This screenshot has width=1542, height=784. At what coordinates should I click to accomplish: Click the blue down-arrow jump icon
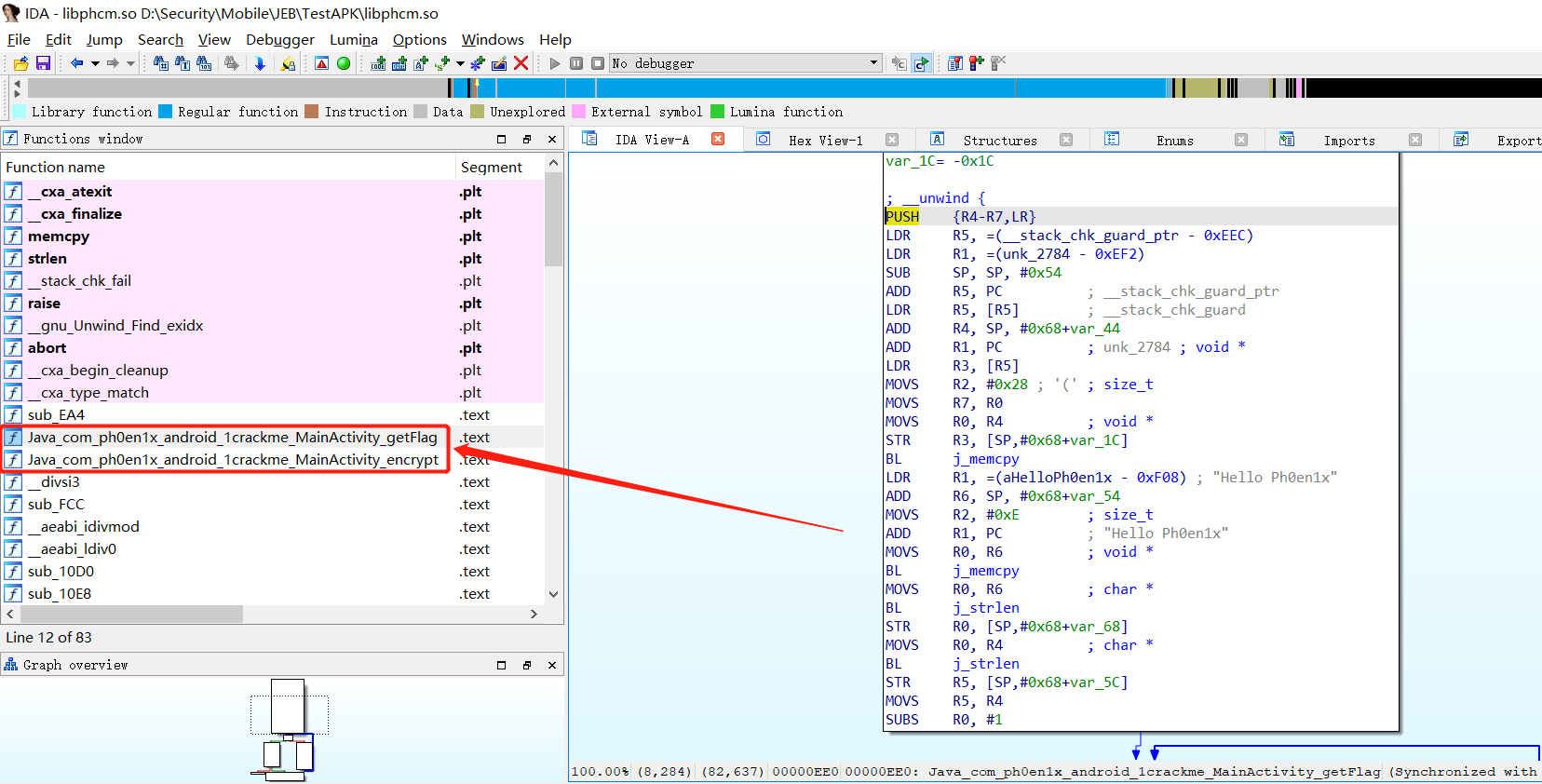coord(260,63)
